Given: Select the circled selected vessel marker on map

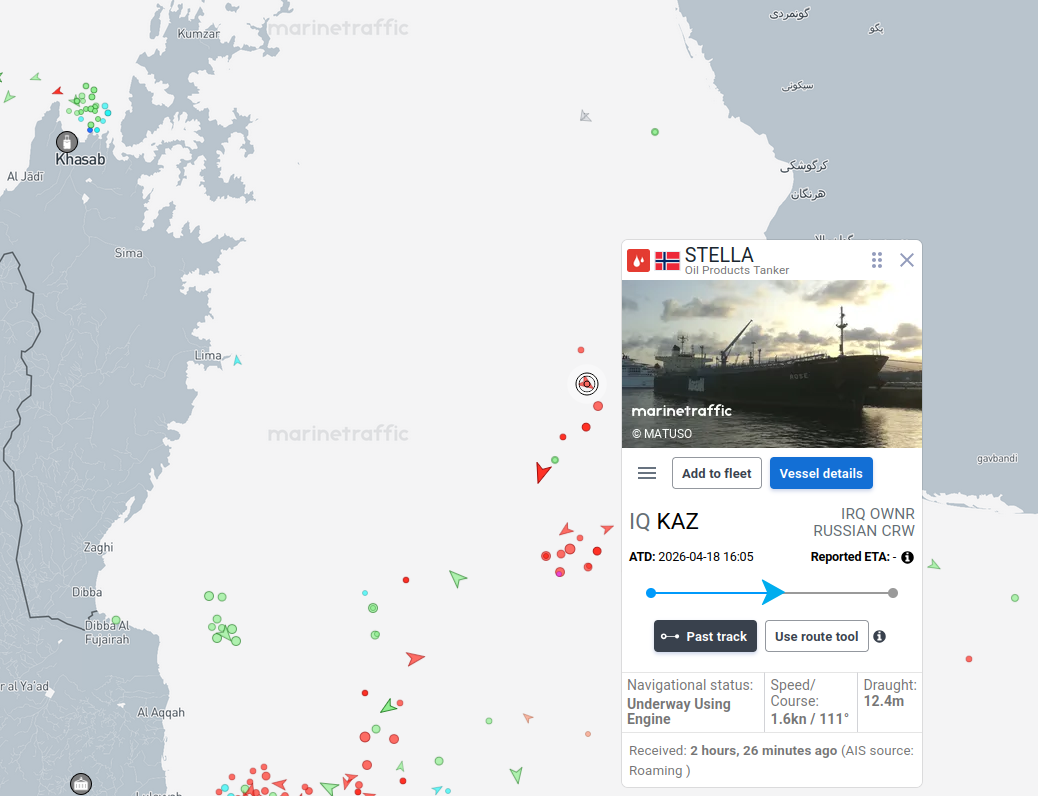Looking at the screenshot, I should click(587, 384).
